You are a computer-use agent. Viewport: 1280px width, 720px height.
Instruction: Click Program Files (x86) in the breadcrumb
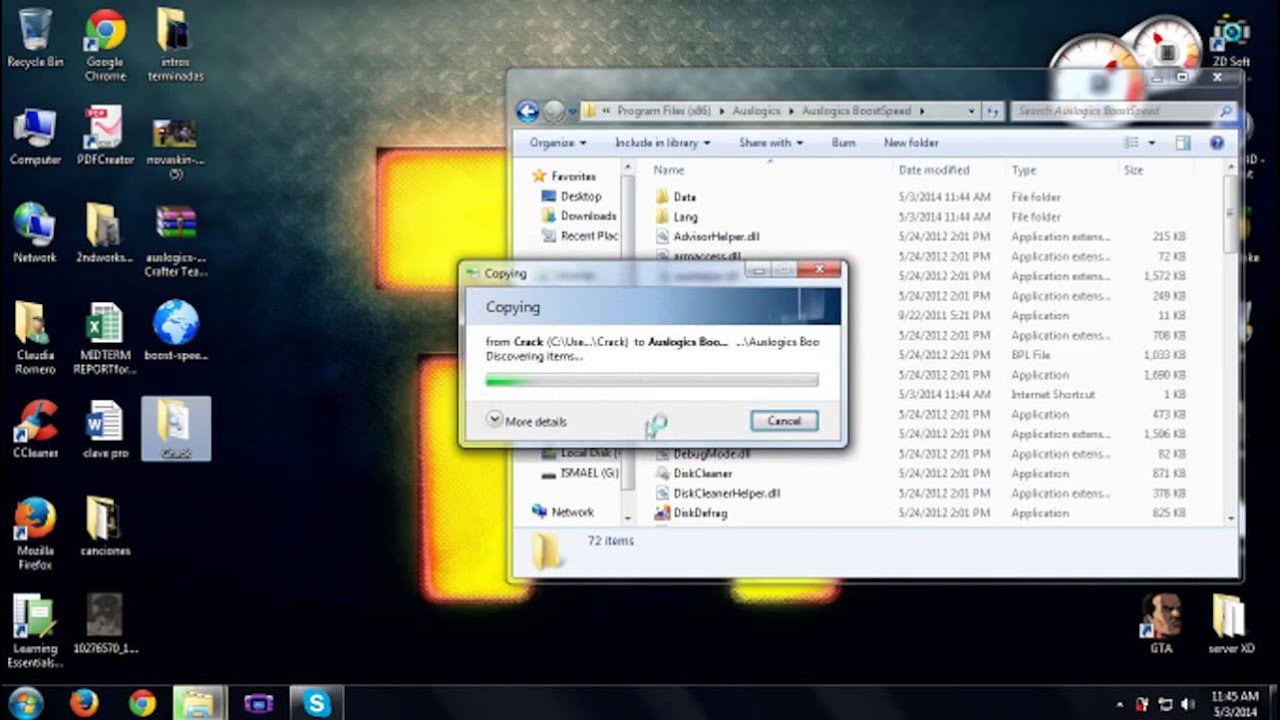click(665, 111)
